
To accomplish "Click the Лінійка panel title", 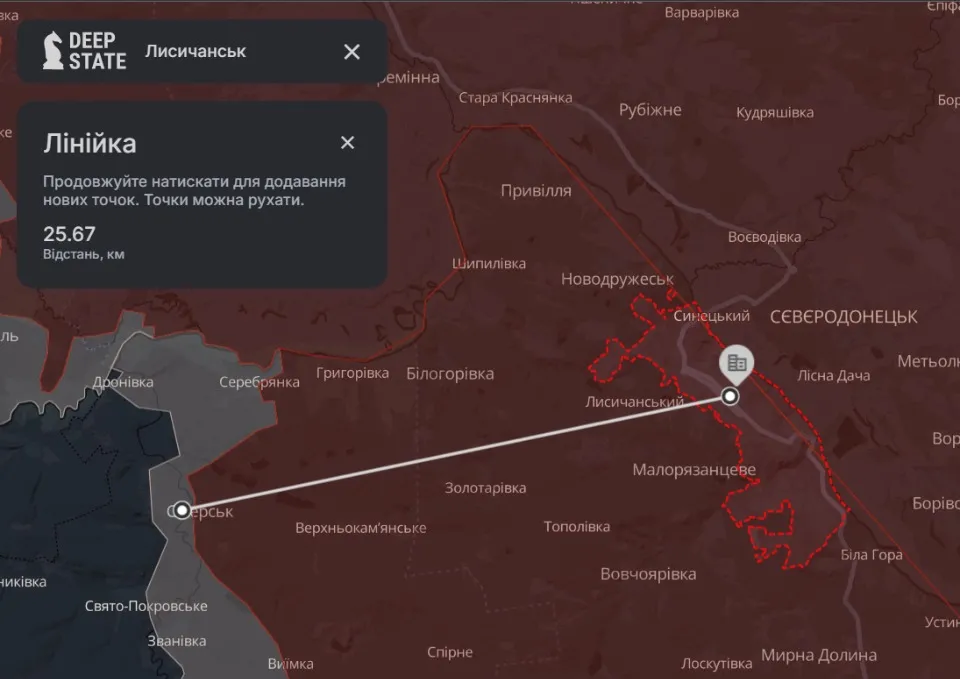I will click(90, 144).
